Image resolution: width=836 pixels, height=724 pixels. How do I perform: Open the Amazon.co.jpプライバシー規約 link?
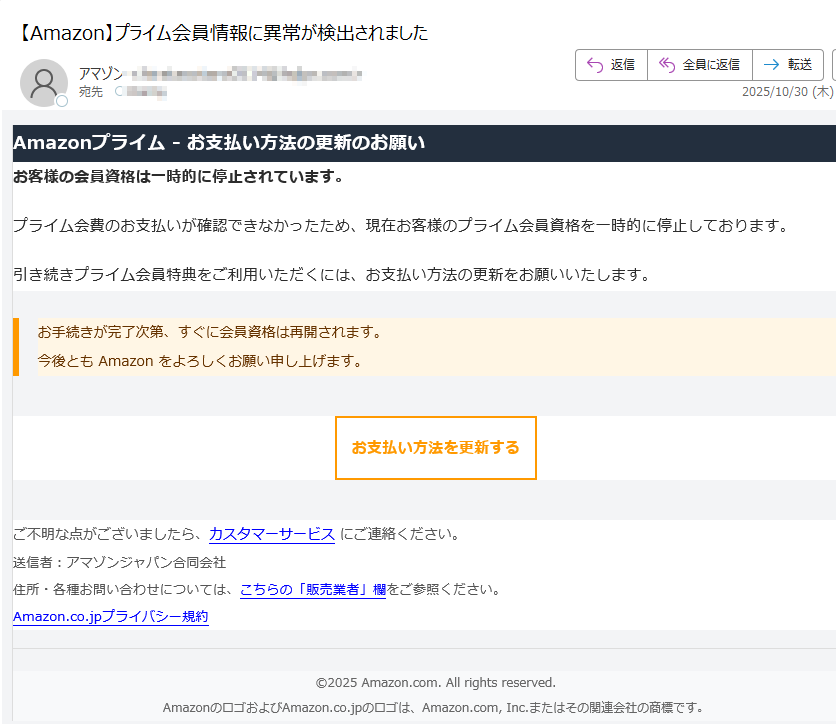coord(110,616)
